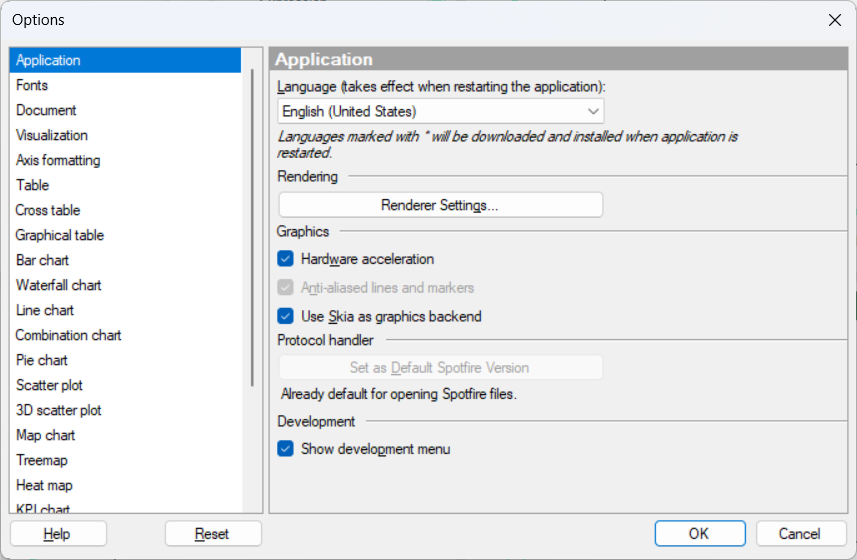Open the Visualization options page
Viewport: 857px width, 560px height.
(52, 135)
